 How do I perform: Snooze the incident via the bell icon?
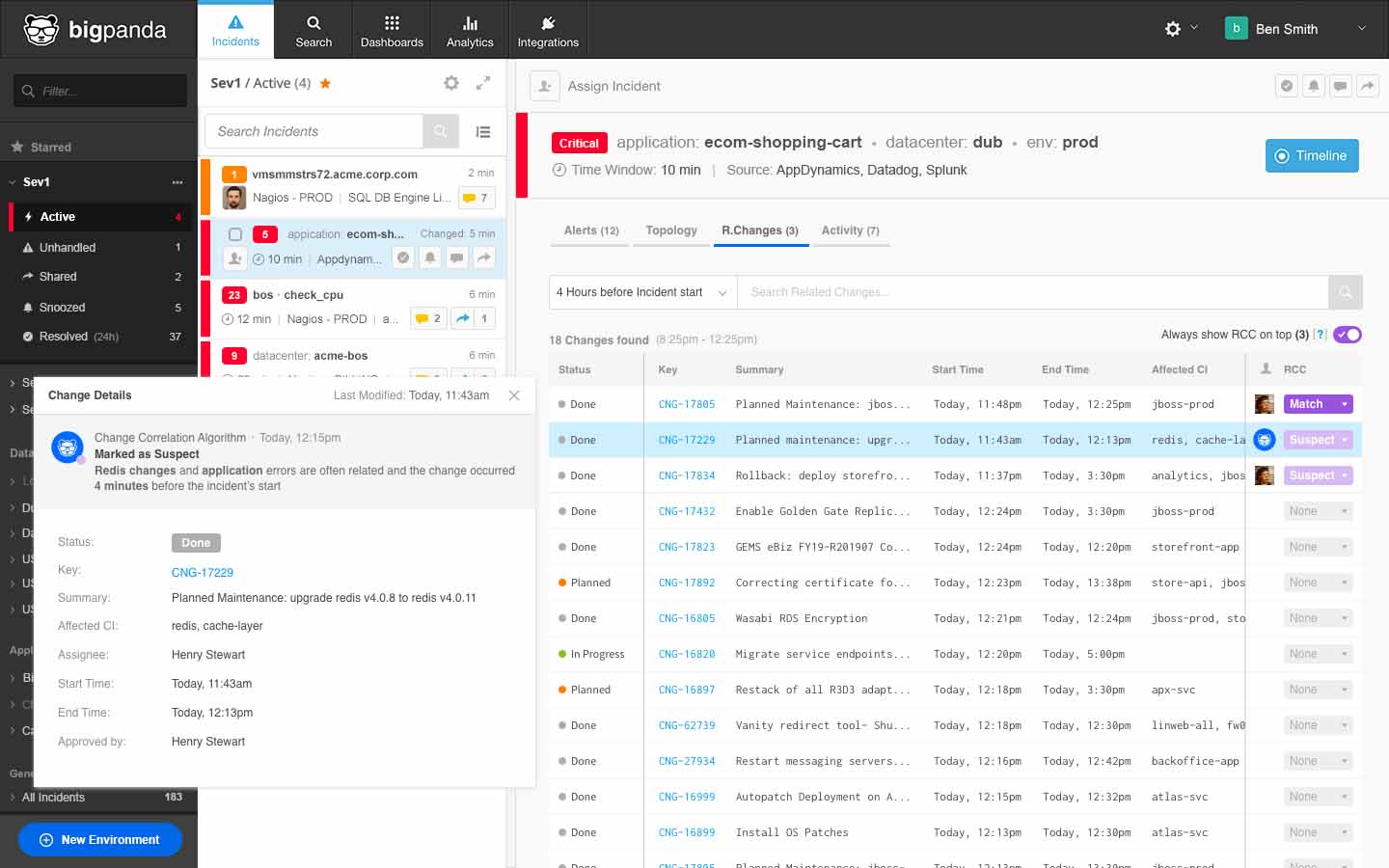tap(1313, 86)
